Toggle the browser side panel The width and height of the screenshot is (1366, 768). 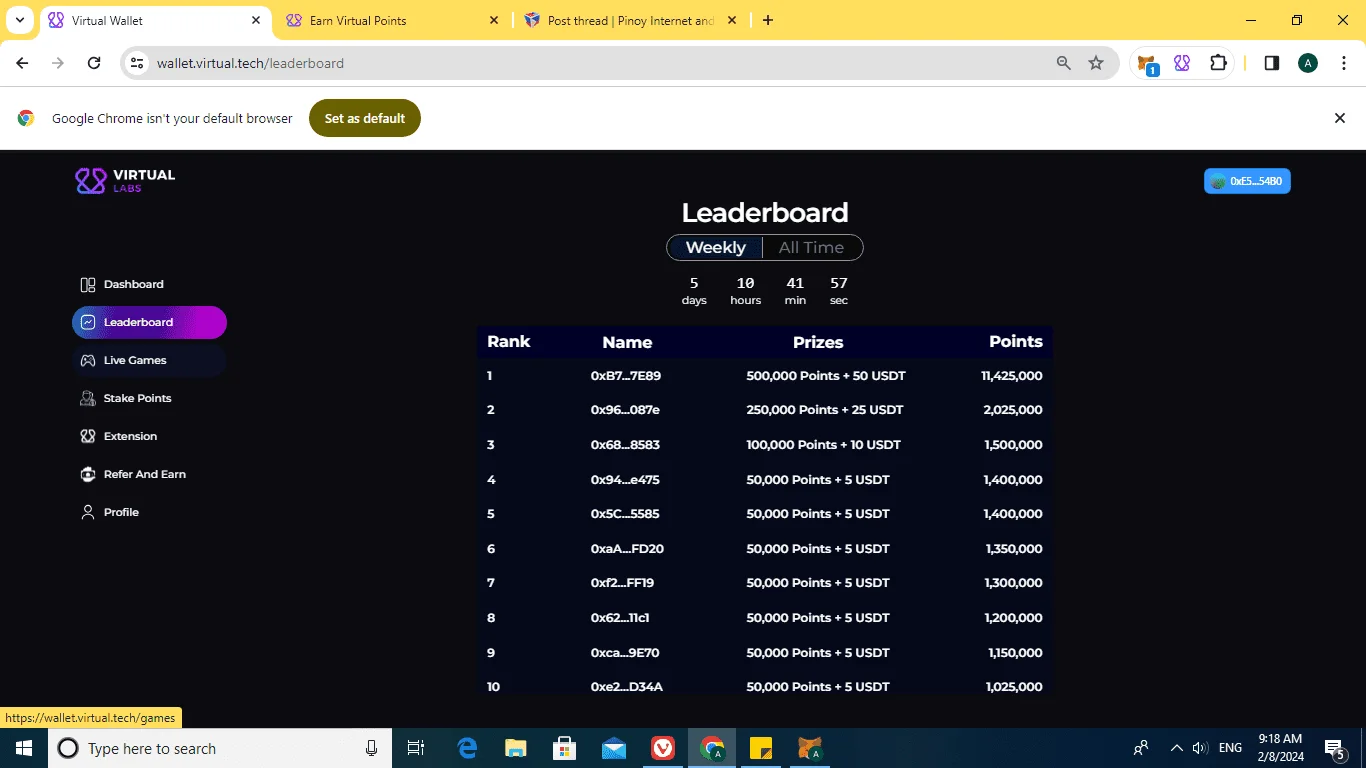point(1272,63)
